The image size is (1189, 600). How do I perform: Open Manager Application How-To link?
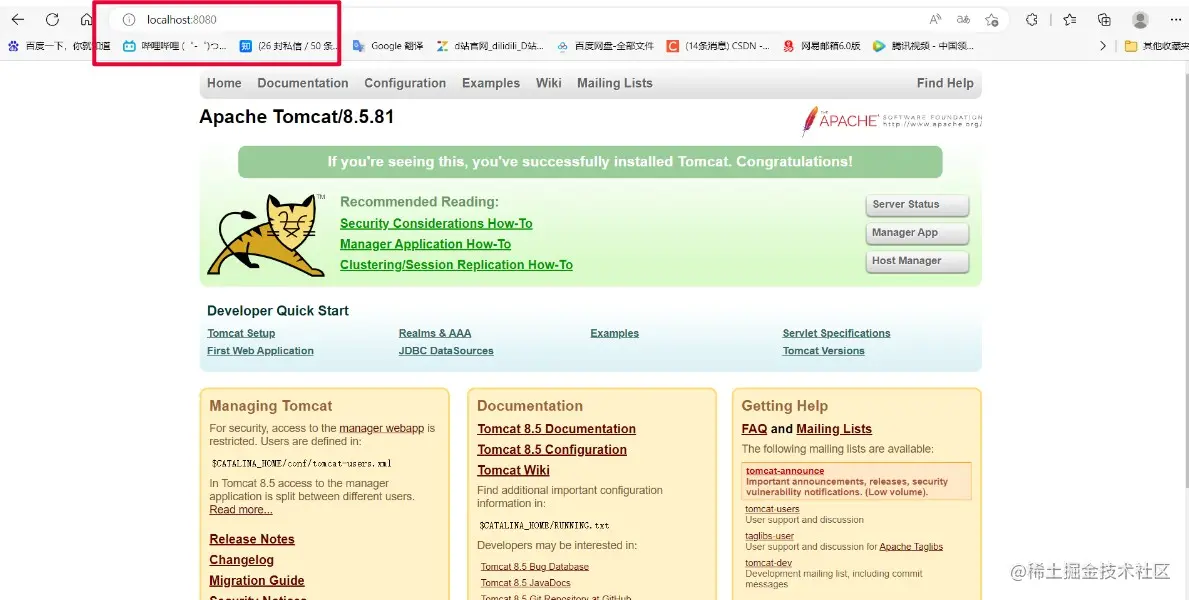425,244
